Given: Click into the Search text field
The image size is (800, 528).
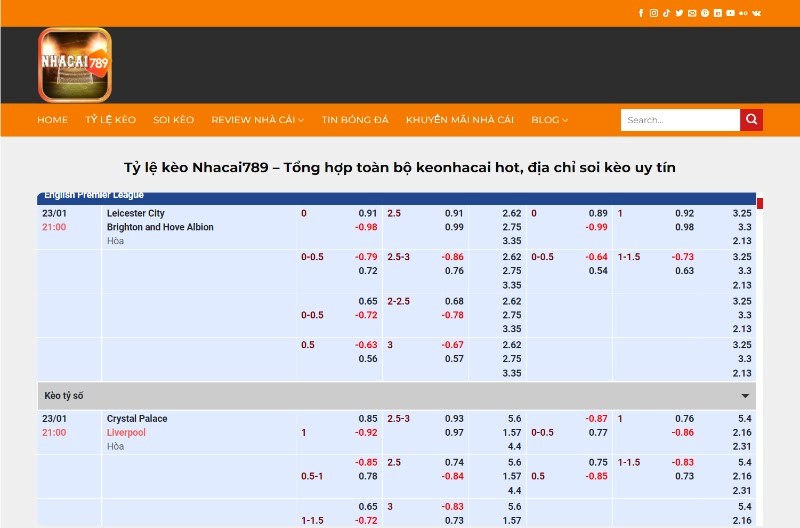Looking at the screenshot, I should (x=680, y=120).
